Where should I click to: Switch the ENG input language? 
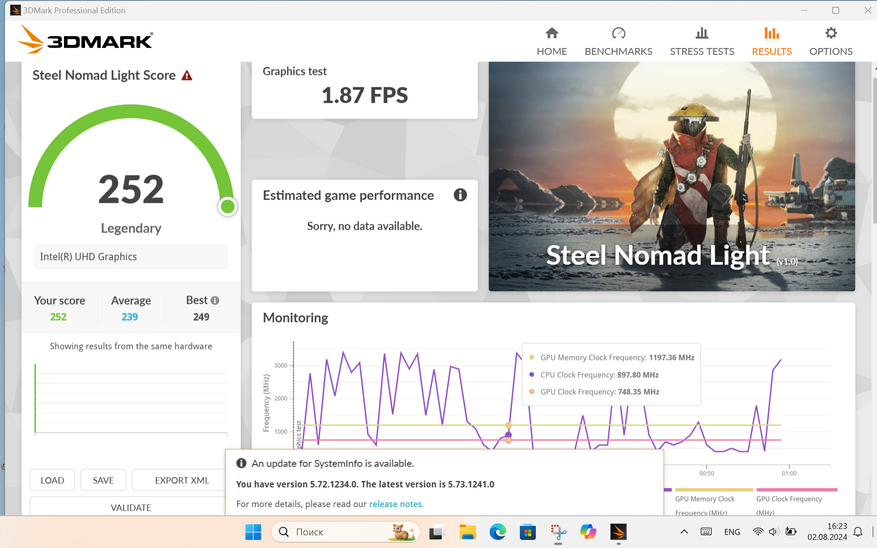[x=732, y=532]
